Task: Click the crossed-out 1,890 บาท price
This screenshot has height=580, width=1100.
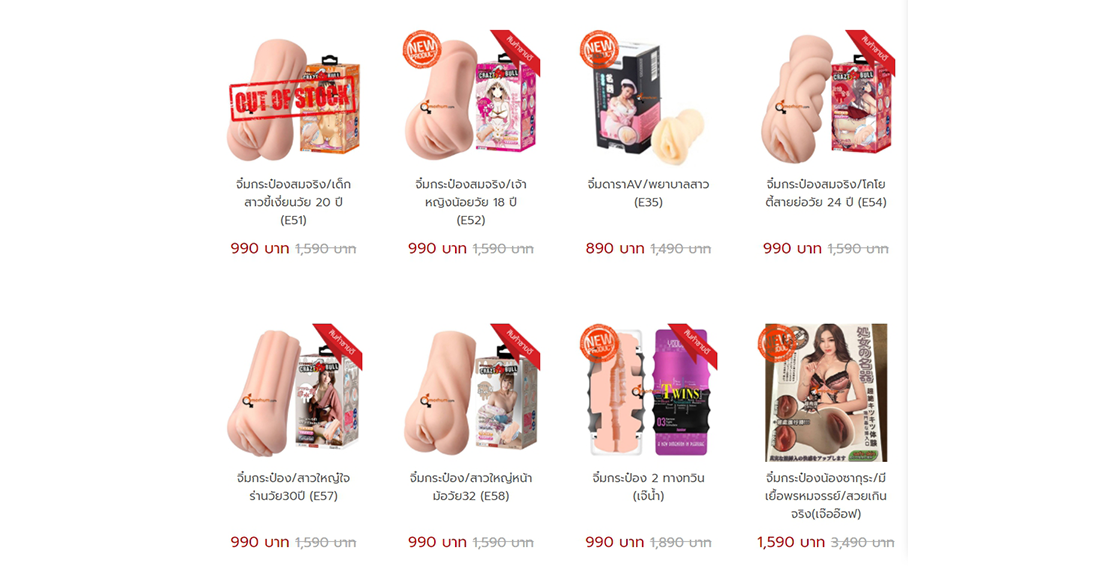Action: [680, 543]
